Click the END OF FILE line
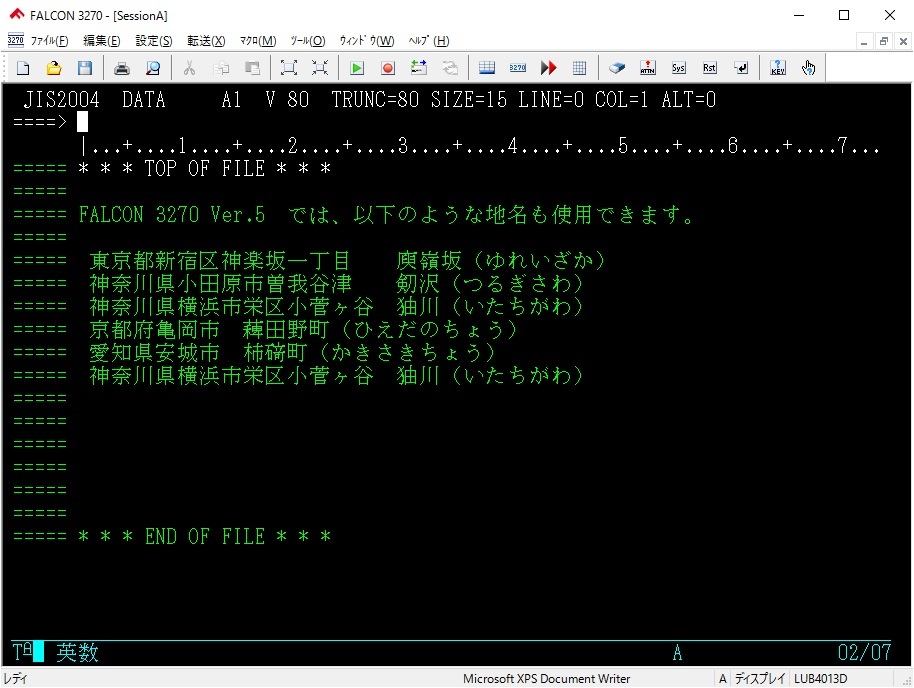914x688 pixels. click(x=205, y=536)
